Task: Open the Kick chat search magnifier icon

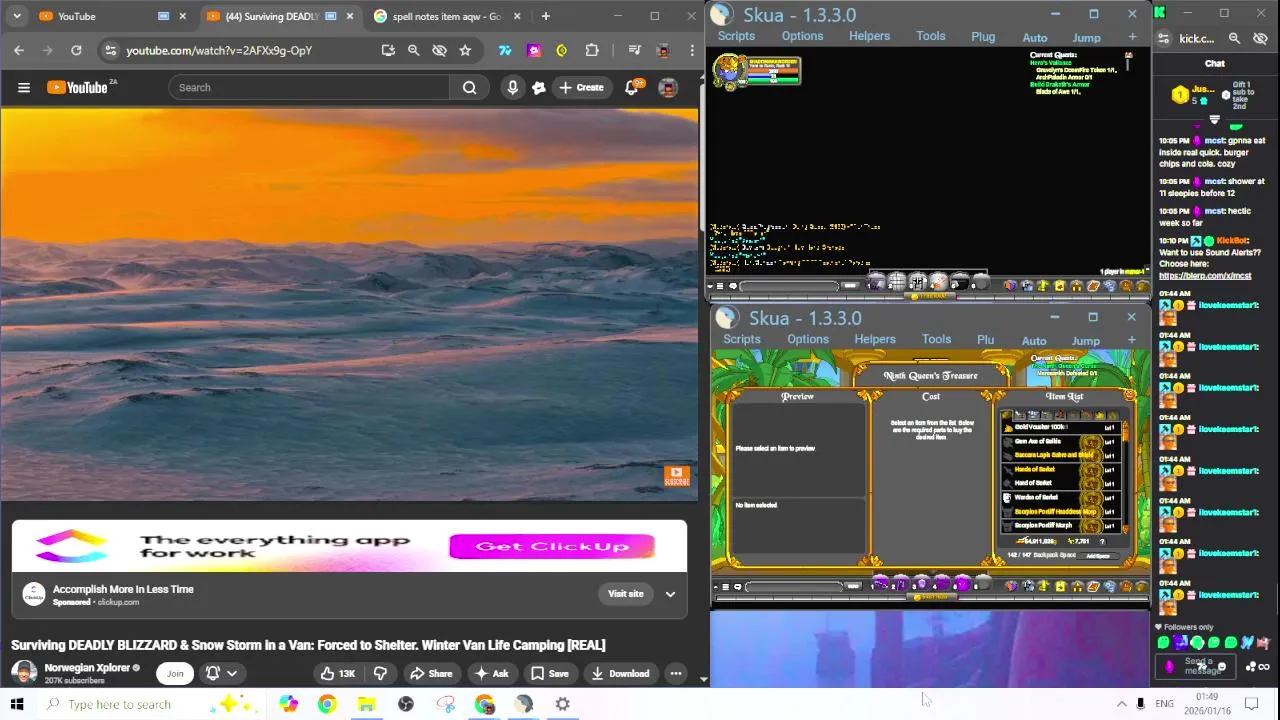Action: (x=1234, y=39)
